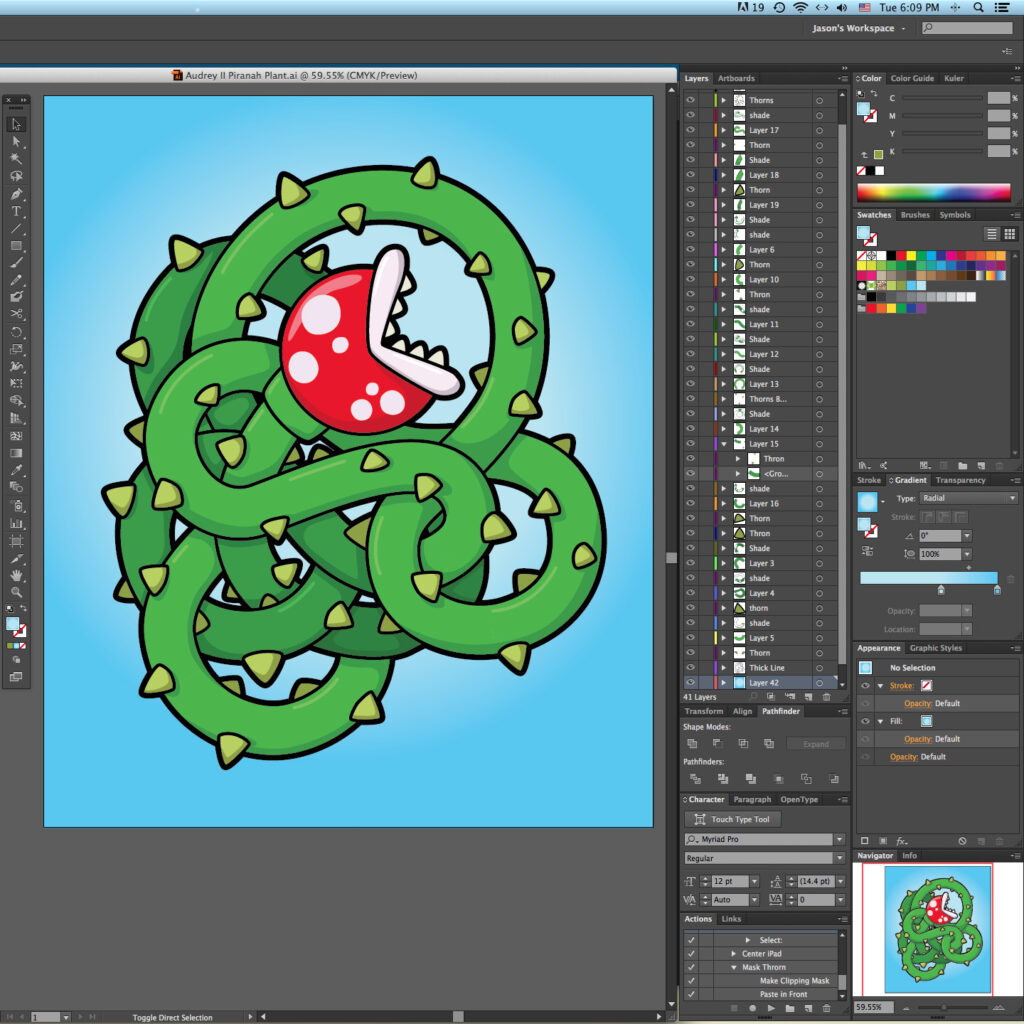Click the Touch Type Tool button
This screenshot has width=1024, height=1024.
click(x=732, y=820)
